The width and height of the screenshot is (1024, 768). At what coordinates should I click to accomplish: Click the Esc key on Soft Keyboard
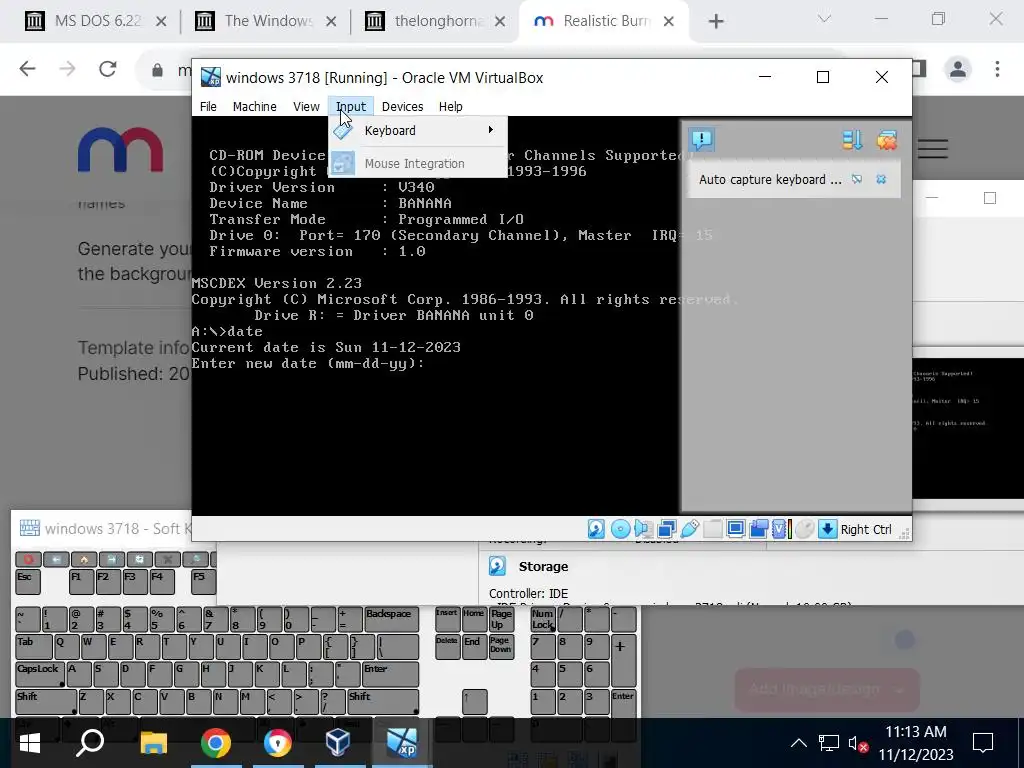point(28,582)
